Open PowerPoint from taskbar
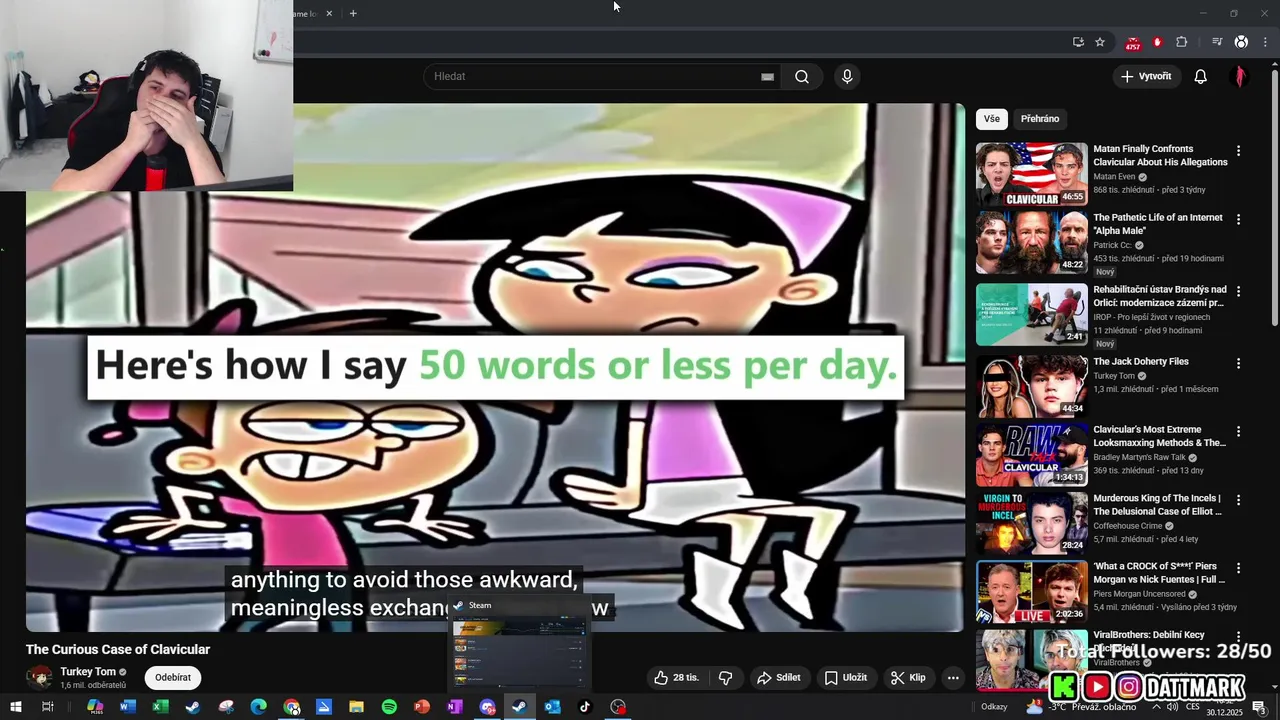This screenshot has height=720, width=1280. tap(422, 707)
